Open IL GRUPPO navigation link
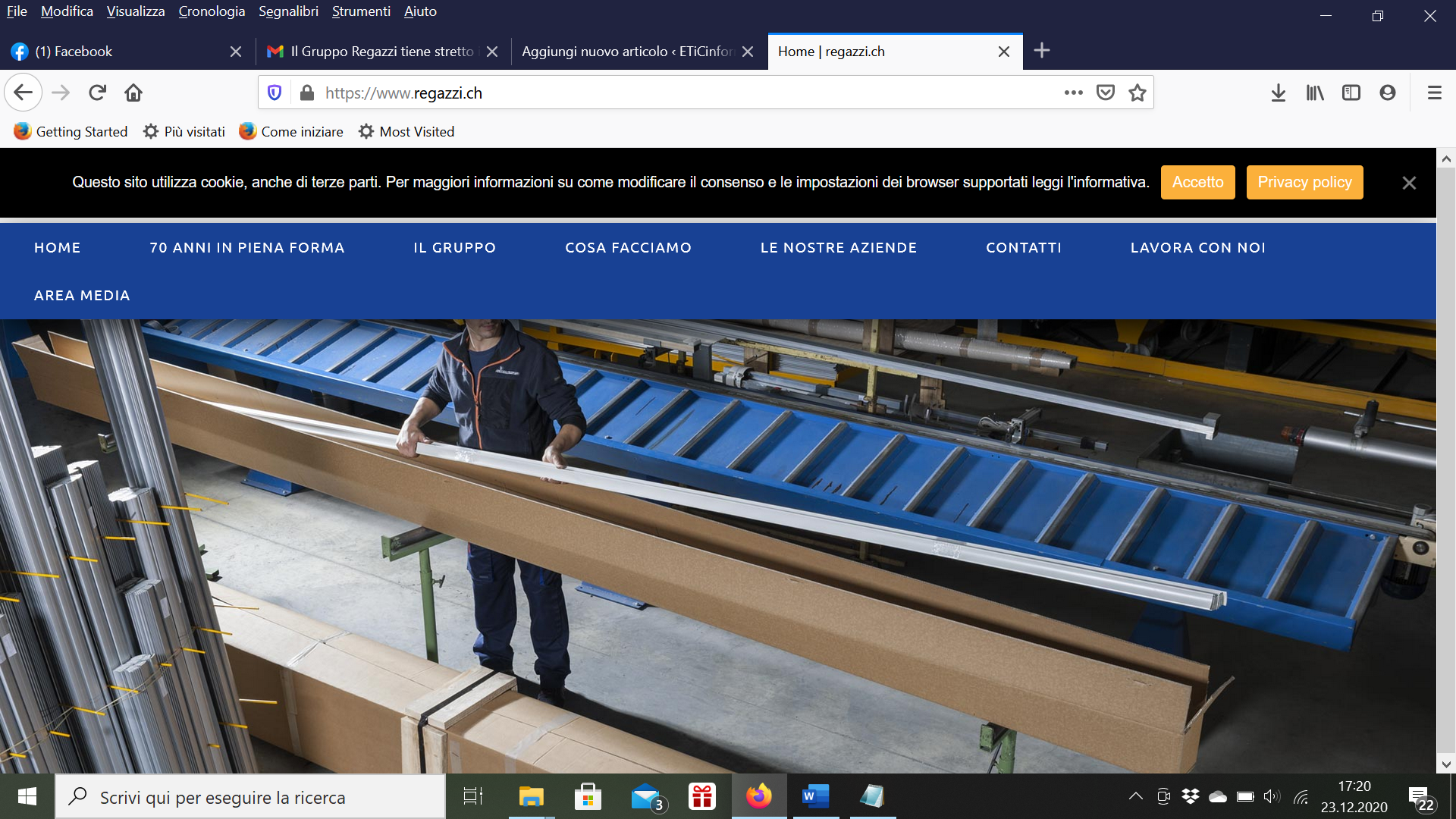 click(x=455, y=247)
